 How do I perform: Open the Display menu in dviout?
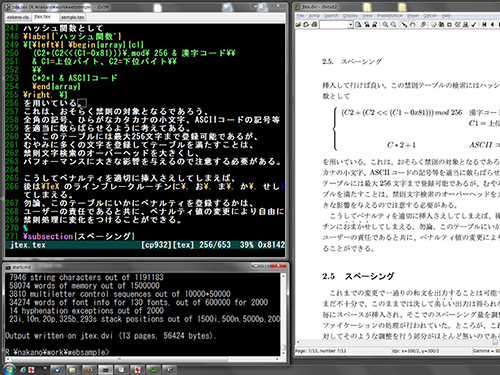[350, 16]
